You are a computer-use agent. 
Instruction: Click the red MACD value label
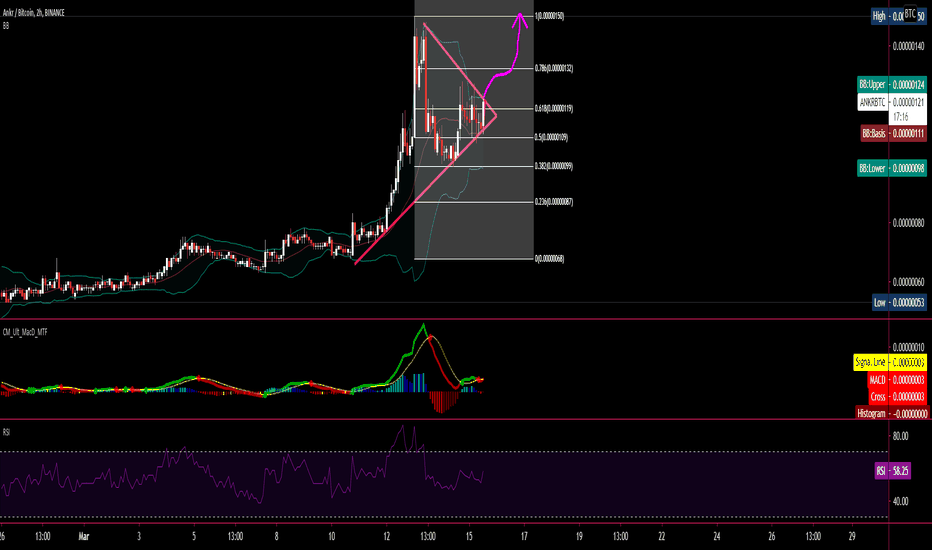point(896,379)
